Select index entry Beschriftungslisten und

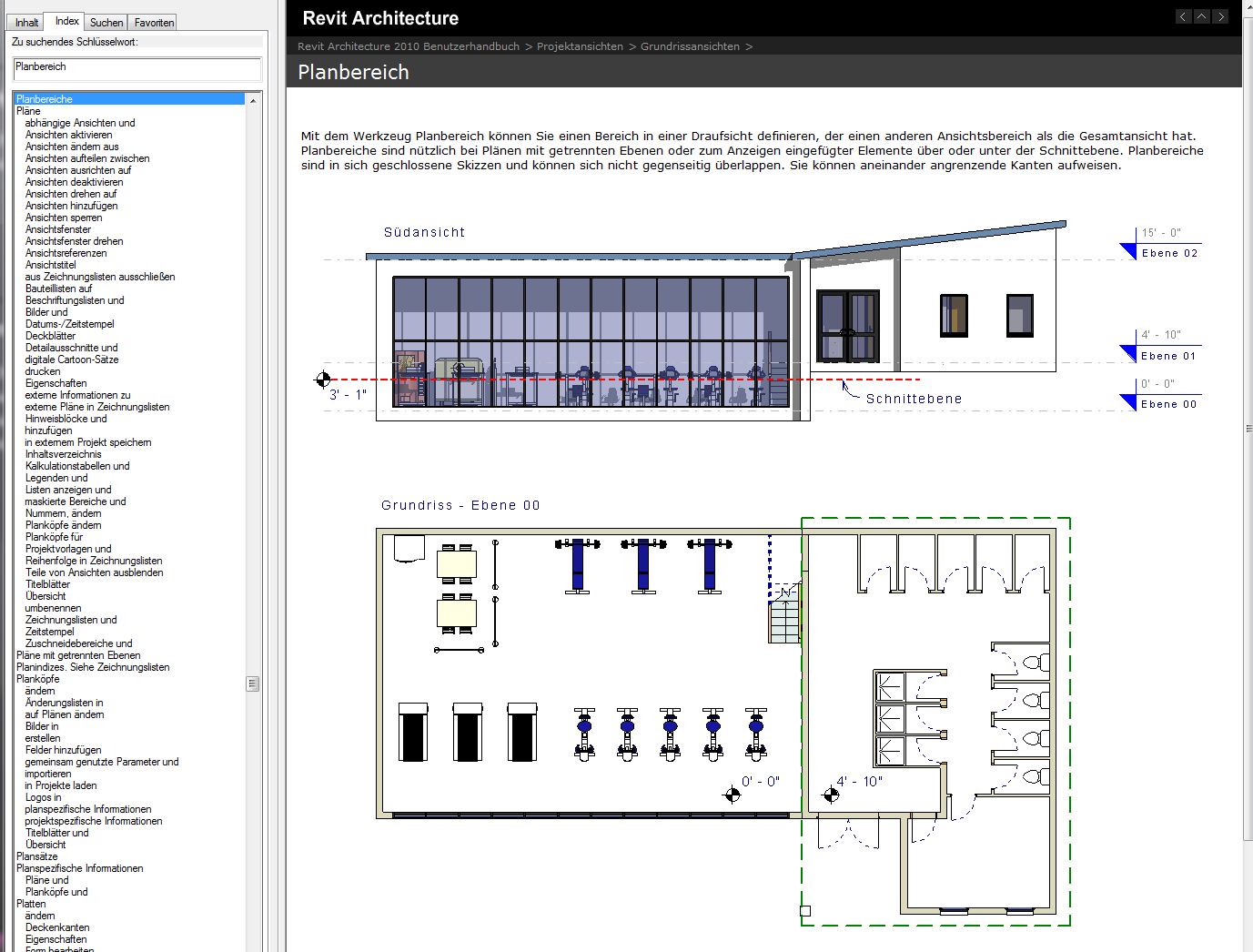(75, 300)
